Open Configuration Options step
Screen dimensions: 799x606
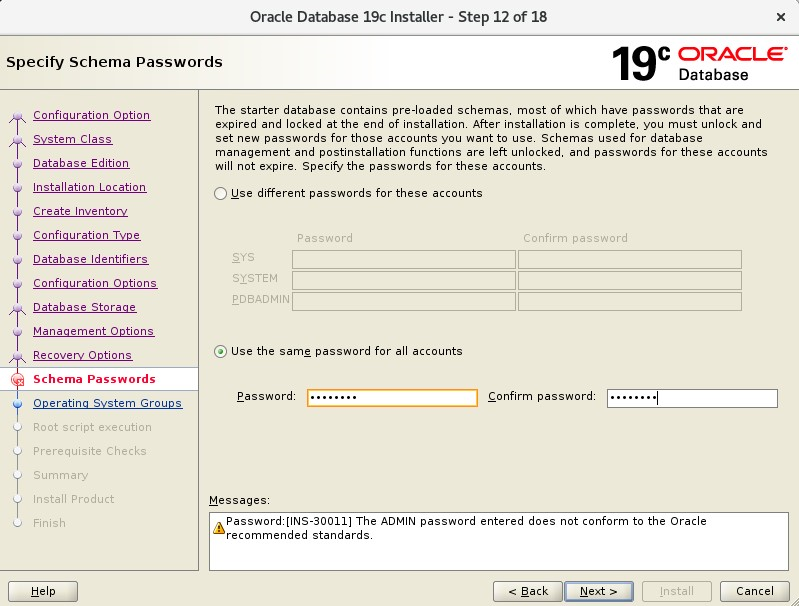click(95, 283)
